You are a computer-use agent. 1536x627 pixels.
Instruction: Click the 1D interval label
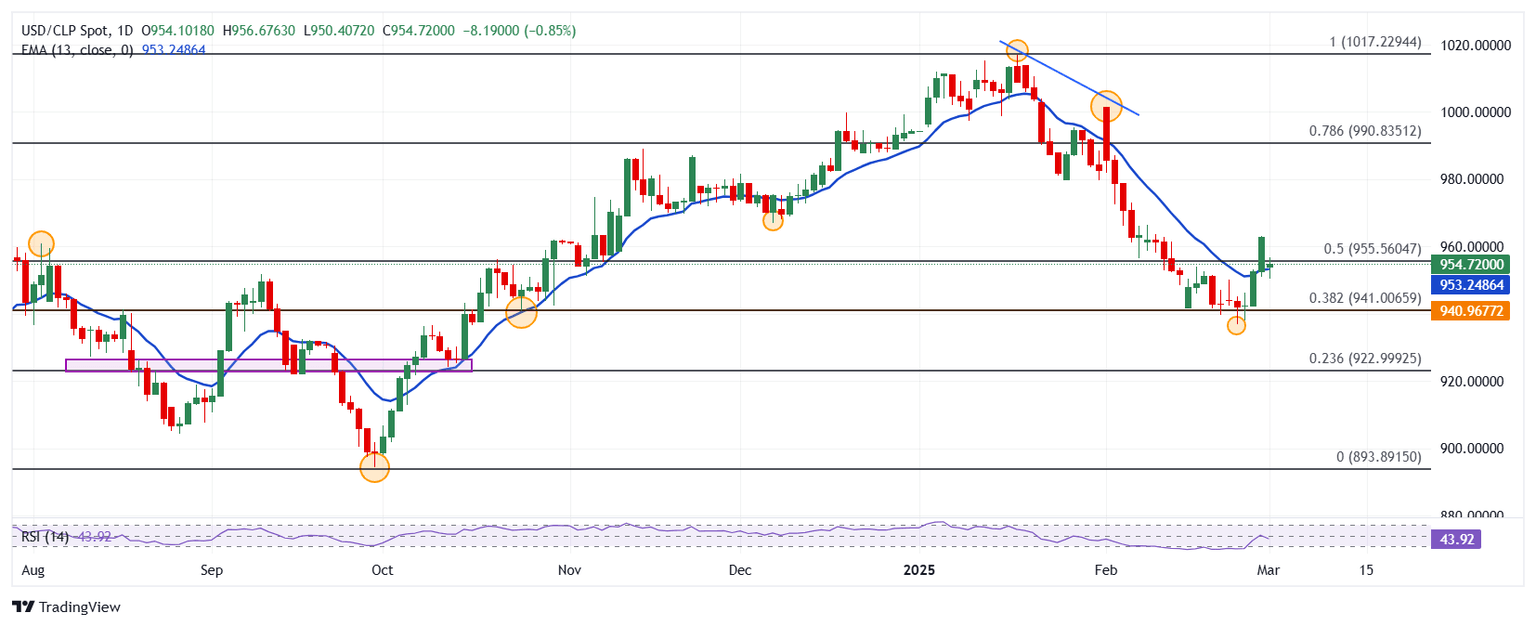124,31
